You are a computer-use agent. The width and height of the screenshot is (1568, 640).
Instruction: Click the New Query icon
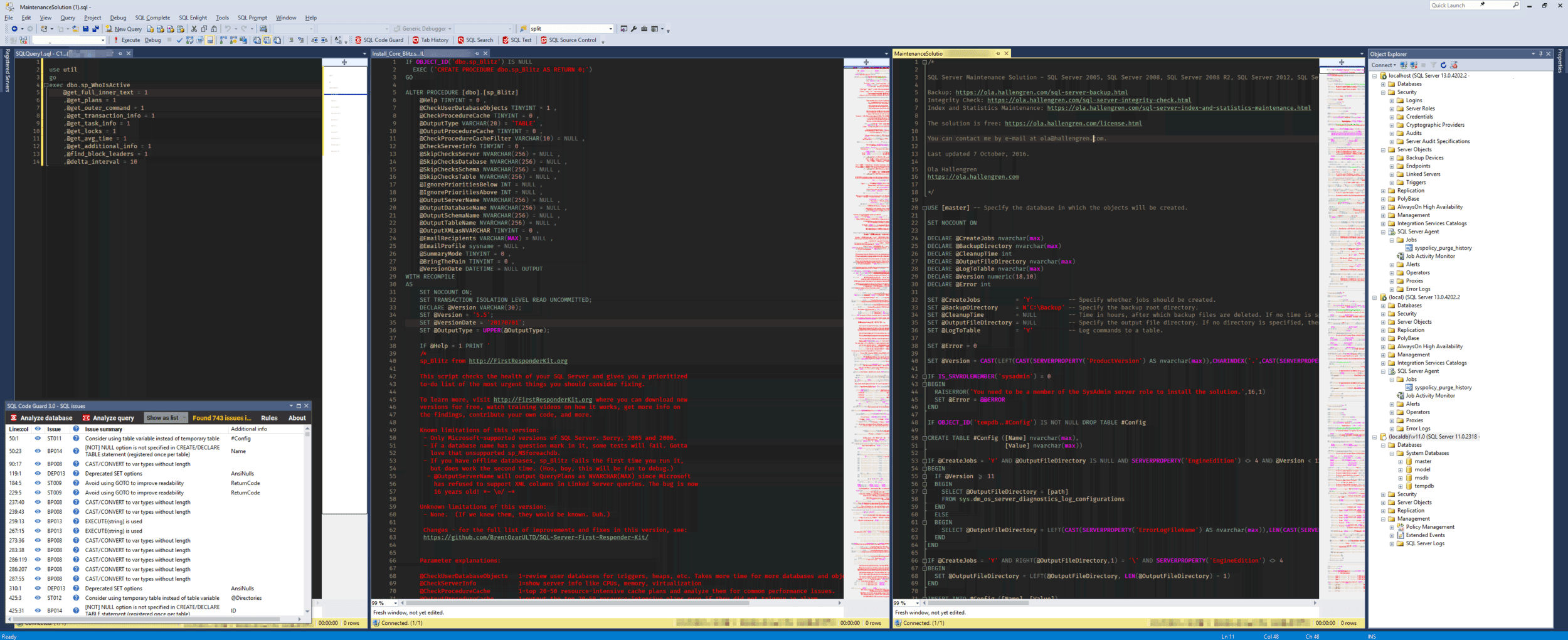(x=124, y=29)
